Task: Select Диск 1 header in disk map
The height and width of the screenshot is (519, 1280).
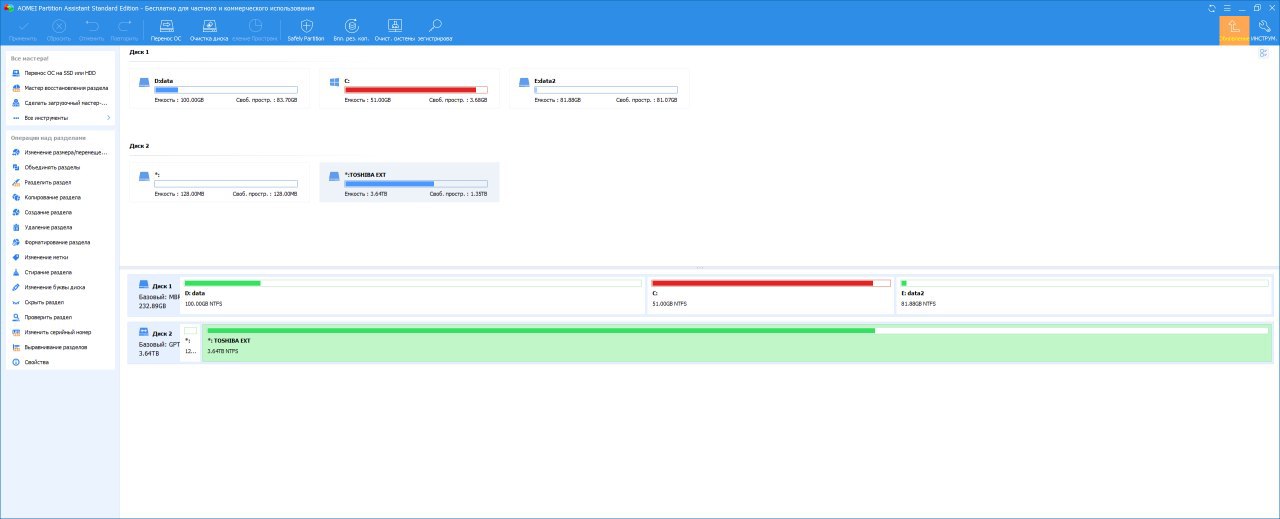Action: pos(154,296)
